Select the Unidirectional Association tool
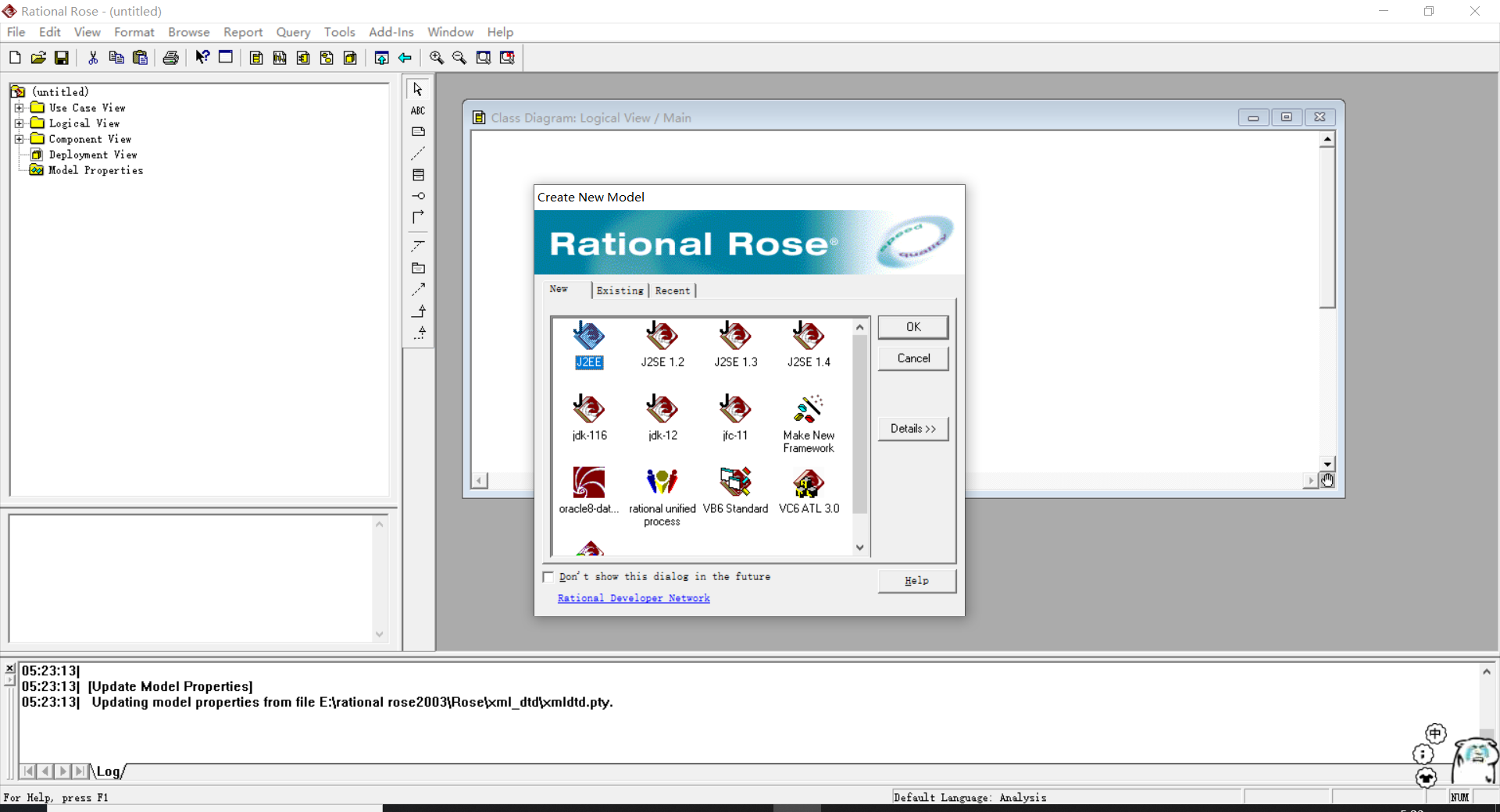1500x812 pixels. [x=418, y=217]
